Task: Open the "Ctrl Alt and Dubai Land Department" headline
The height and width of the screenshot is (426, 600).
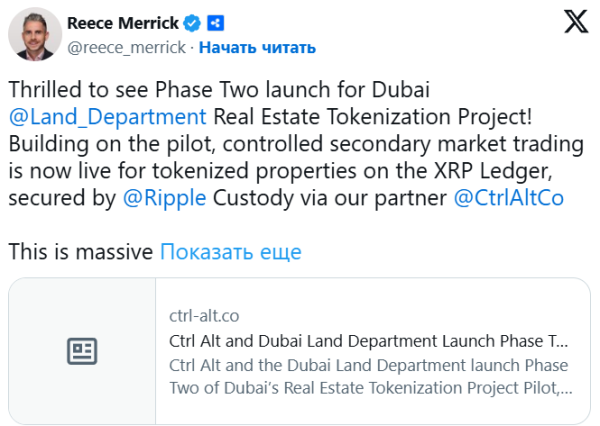Action: (368, 338)
